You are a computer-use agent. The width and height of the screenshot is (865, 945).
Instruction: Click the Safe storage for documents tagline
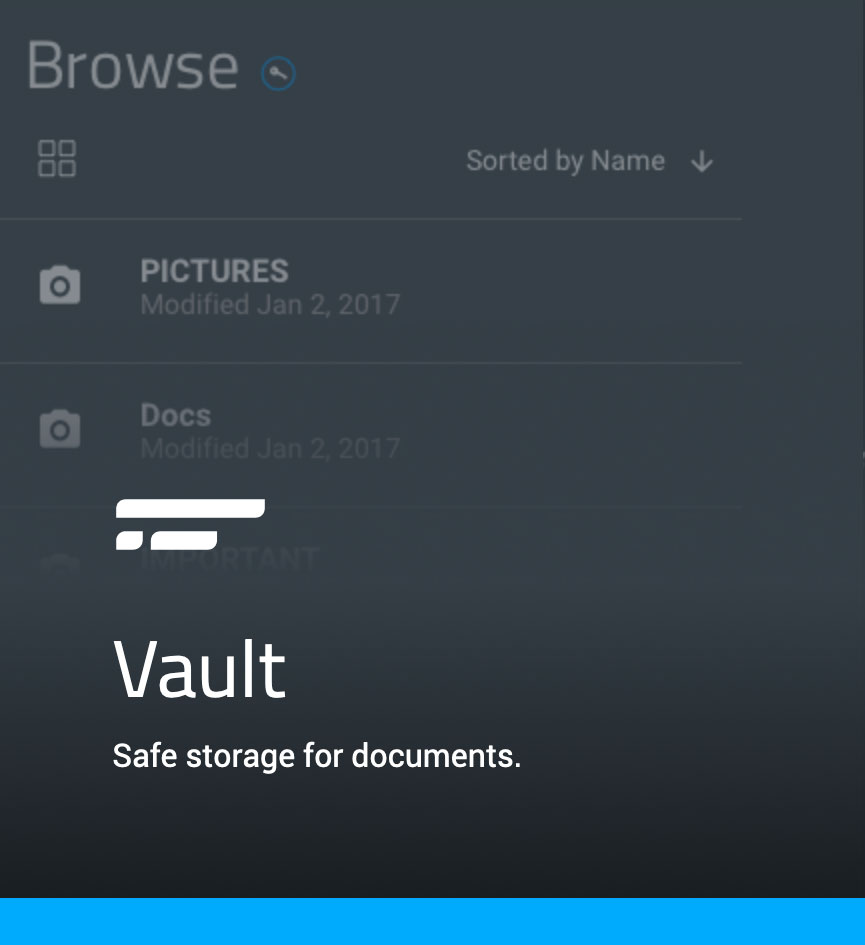point(316,756)
